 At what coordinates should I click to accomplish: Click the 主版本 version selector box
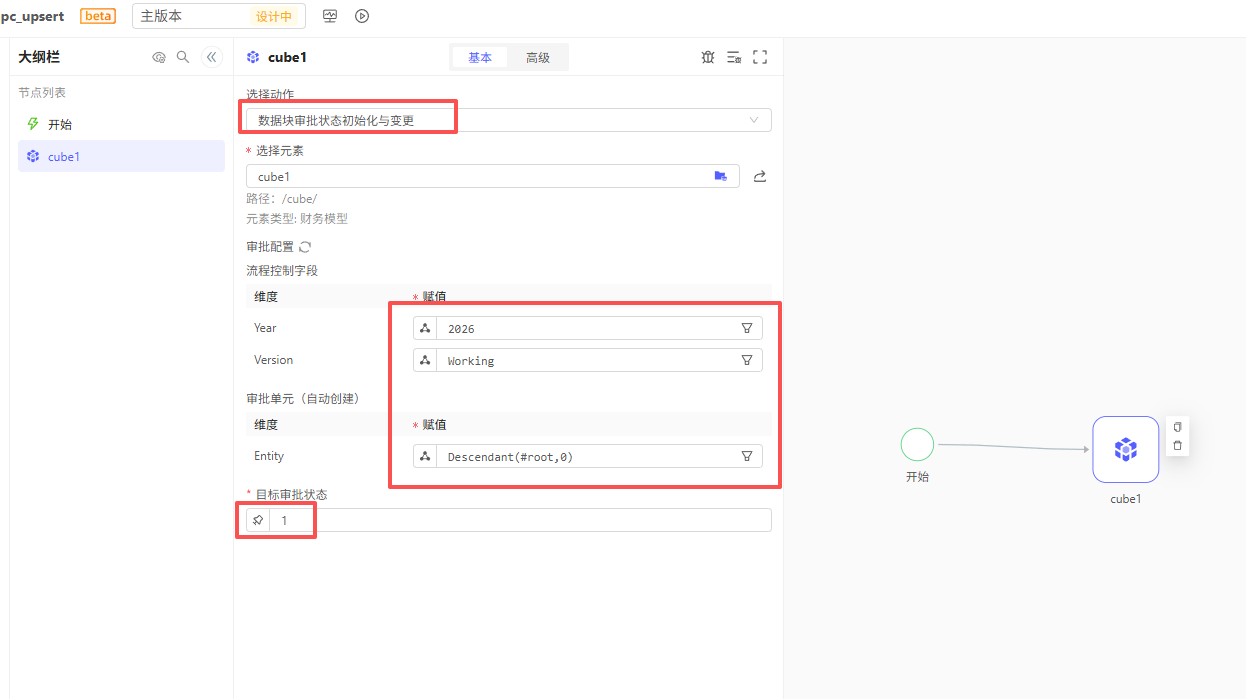click(x=190, y=16)
